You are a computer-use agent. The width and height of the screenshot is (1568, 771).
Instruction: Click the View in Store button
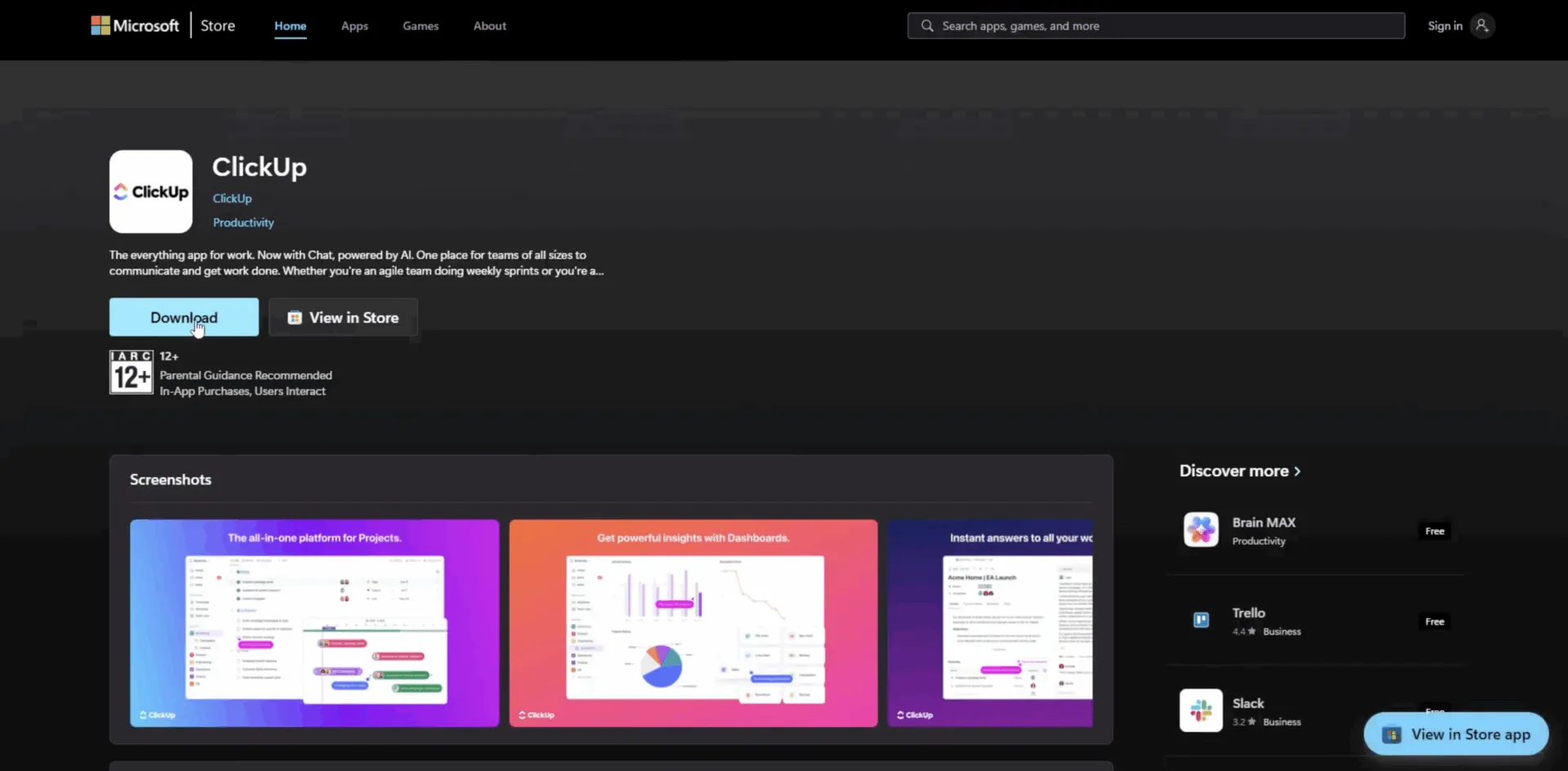point(343,317)
